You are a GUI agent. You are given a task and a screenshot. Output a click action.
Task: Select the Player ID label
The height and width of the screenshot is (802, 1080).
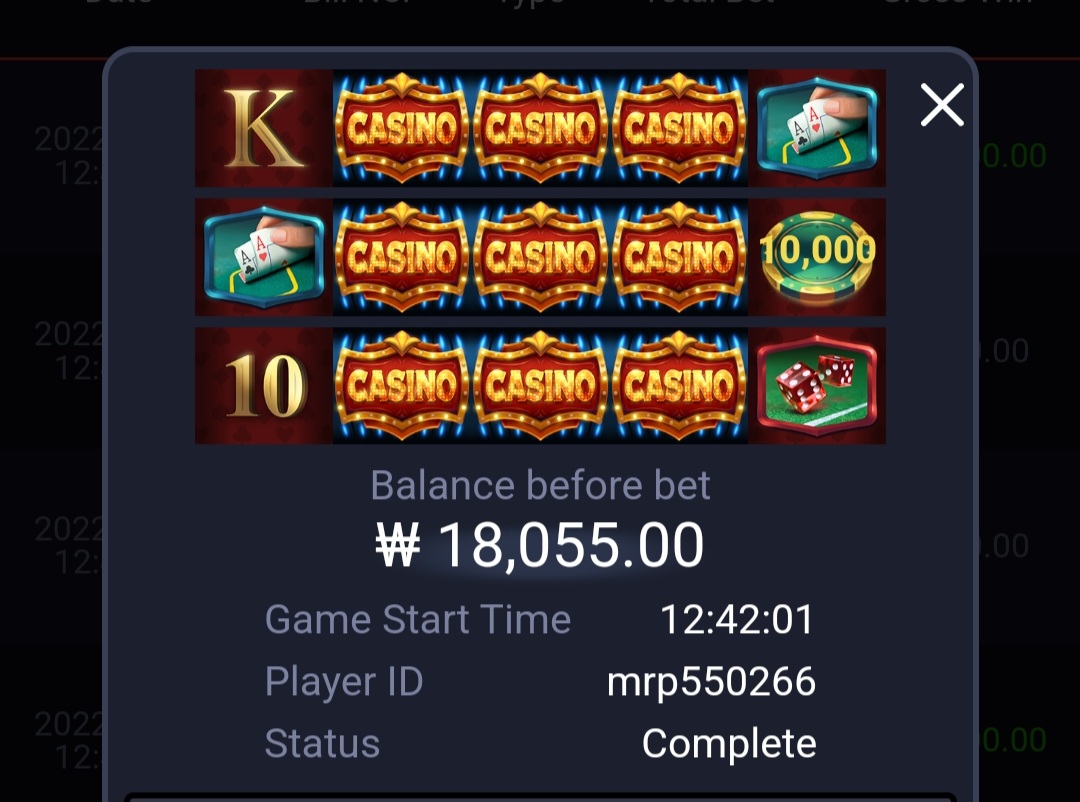pos(344,681)
